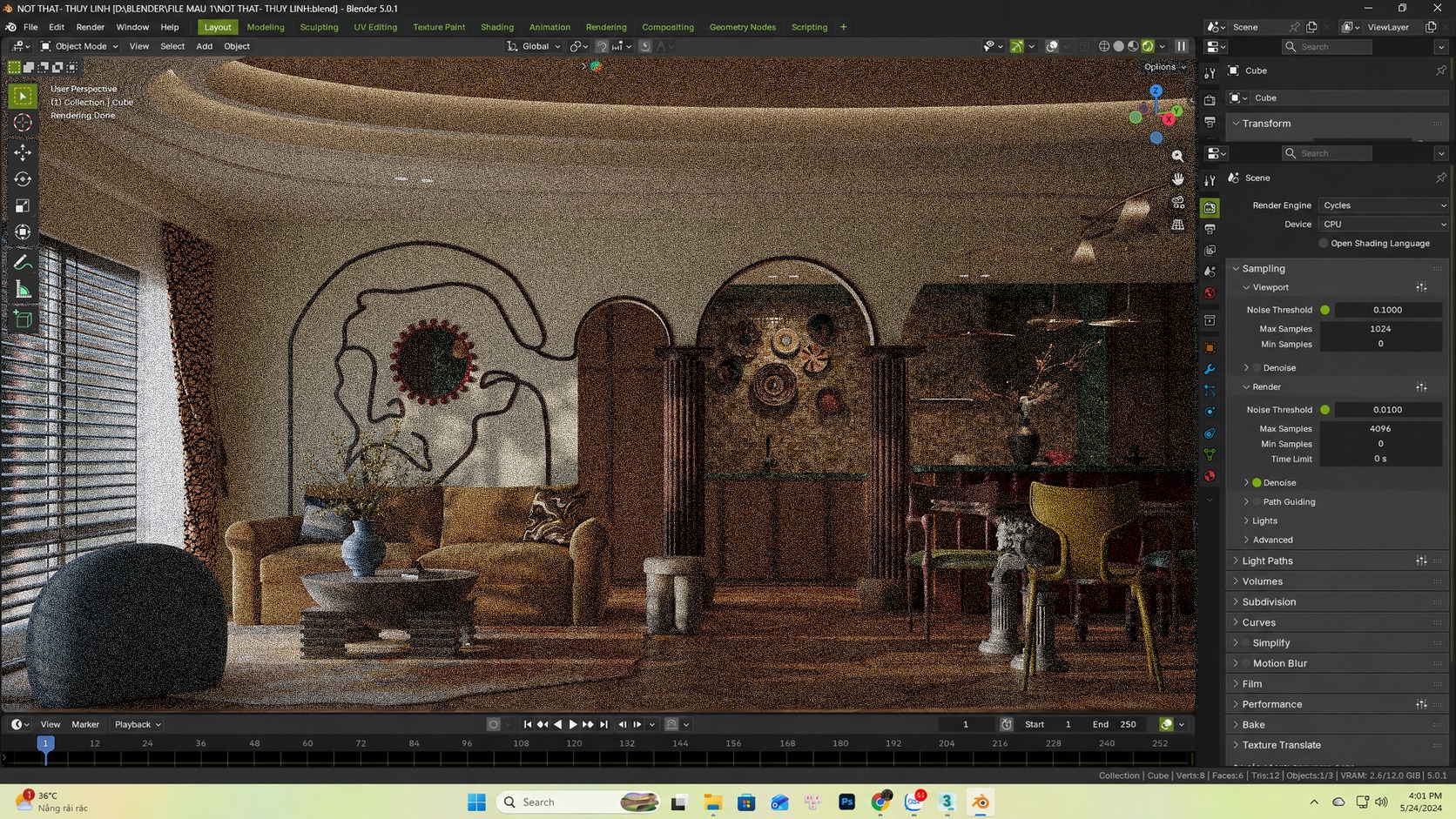Viewport: 1456px width, 819px height.
Task: Activate the Rotate tool
Action: click(23, 179)
